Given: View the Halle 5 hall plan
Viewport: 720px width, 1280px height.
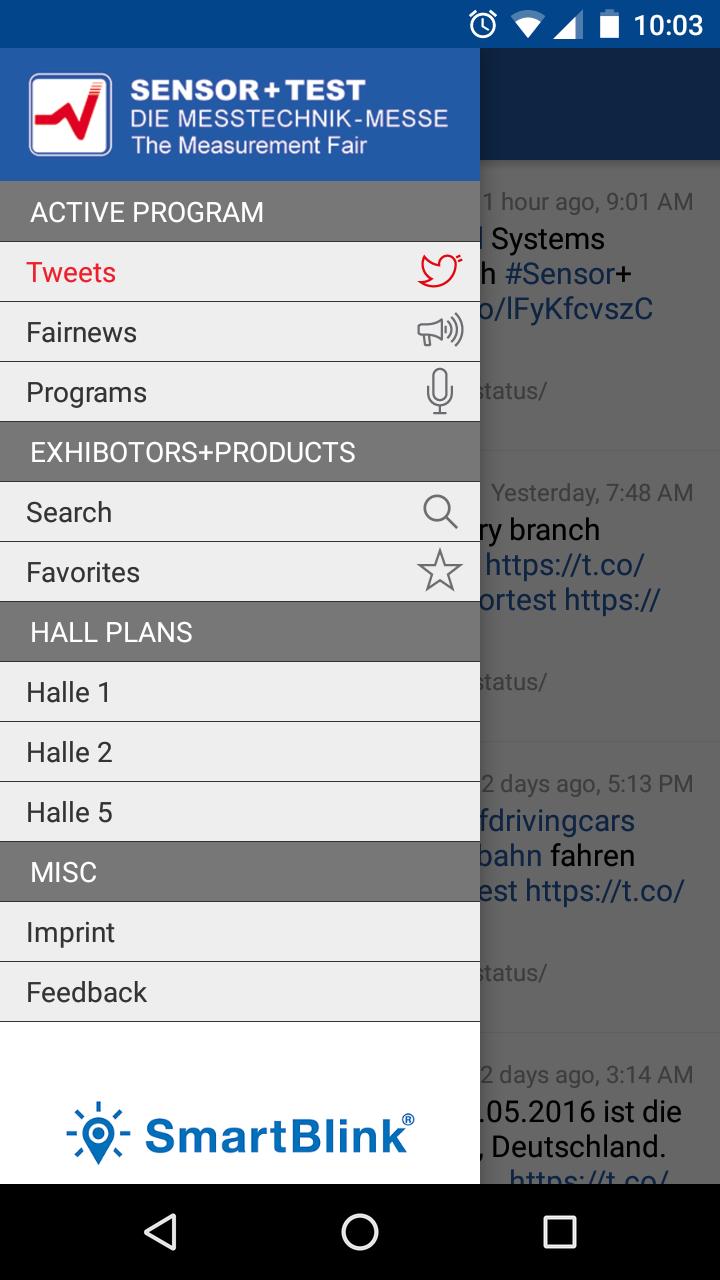Looking at the screenshot, I should [70, 812].
